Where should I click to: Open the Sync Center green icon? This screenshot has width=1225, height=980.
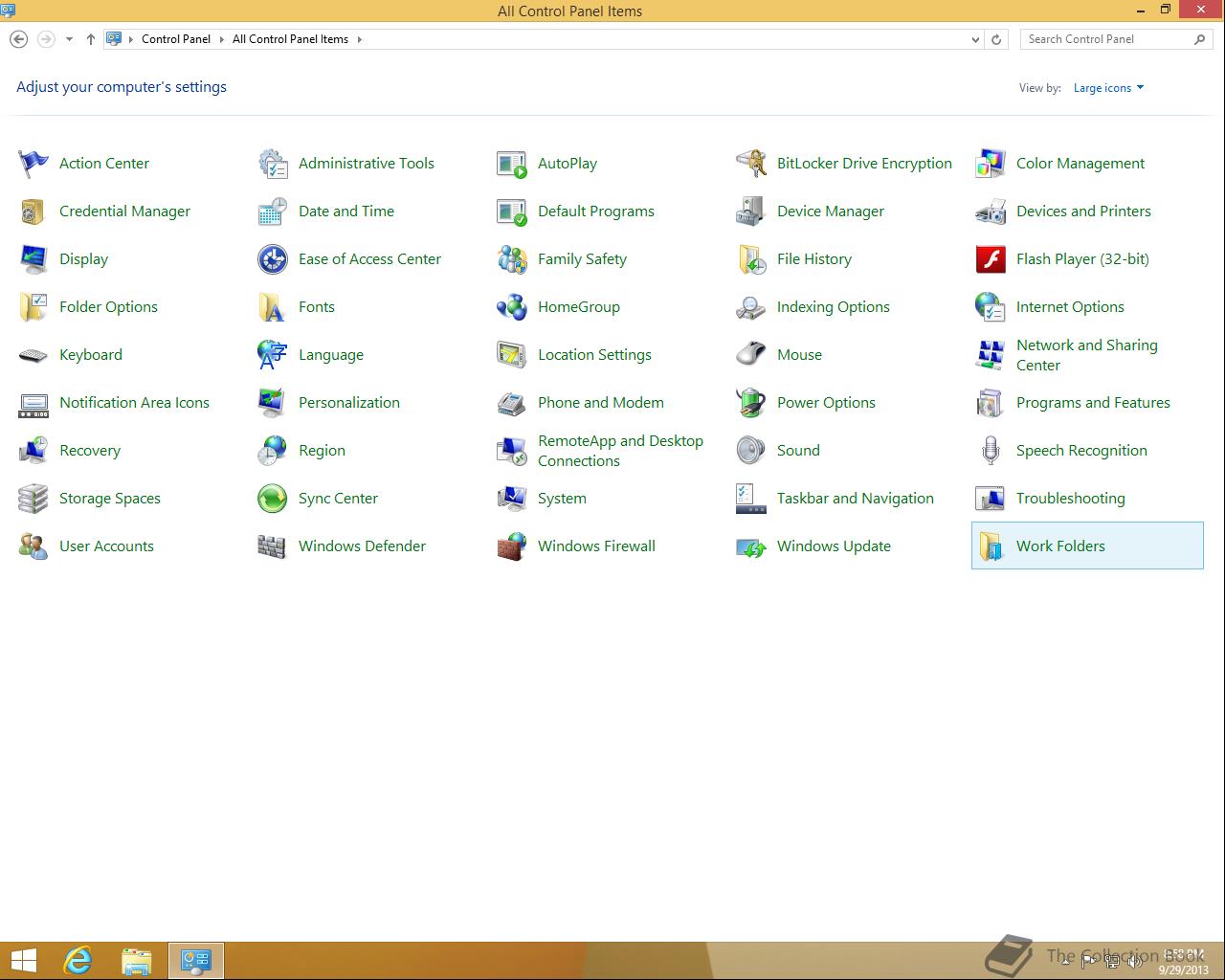pos(273,499)
